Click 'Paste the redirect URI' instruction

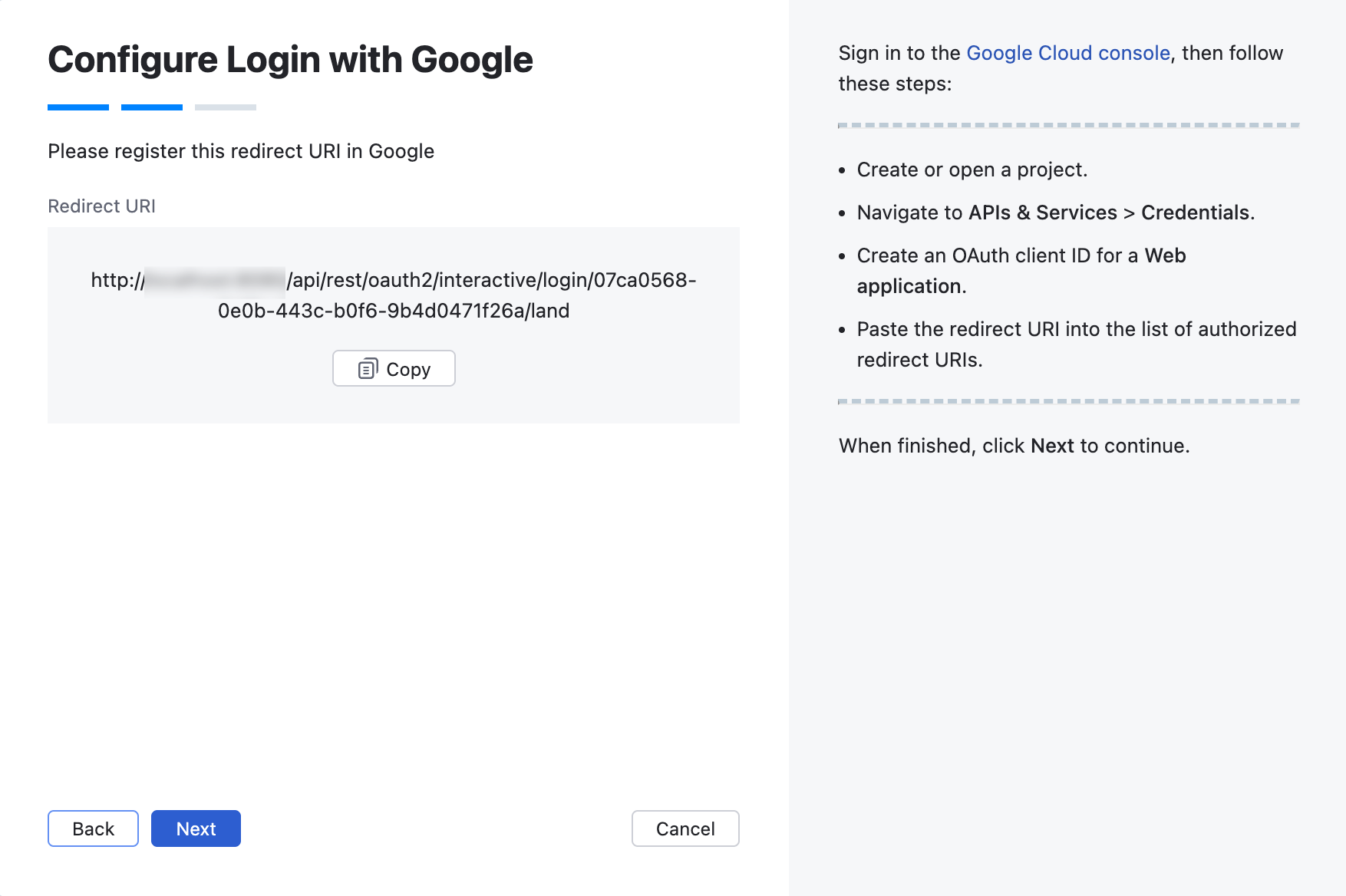1077,344
